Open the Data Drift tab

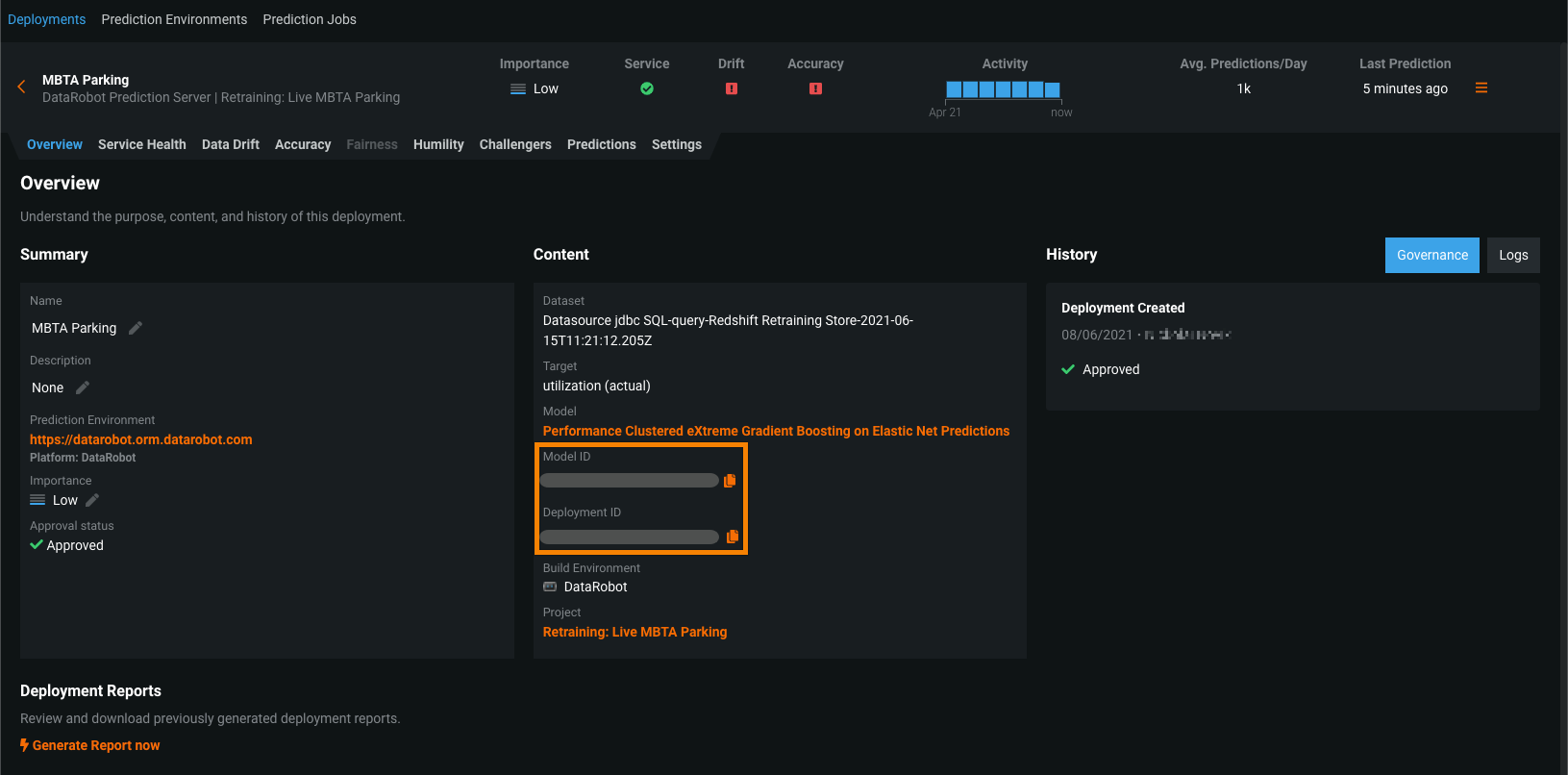tap(231, 144)
